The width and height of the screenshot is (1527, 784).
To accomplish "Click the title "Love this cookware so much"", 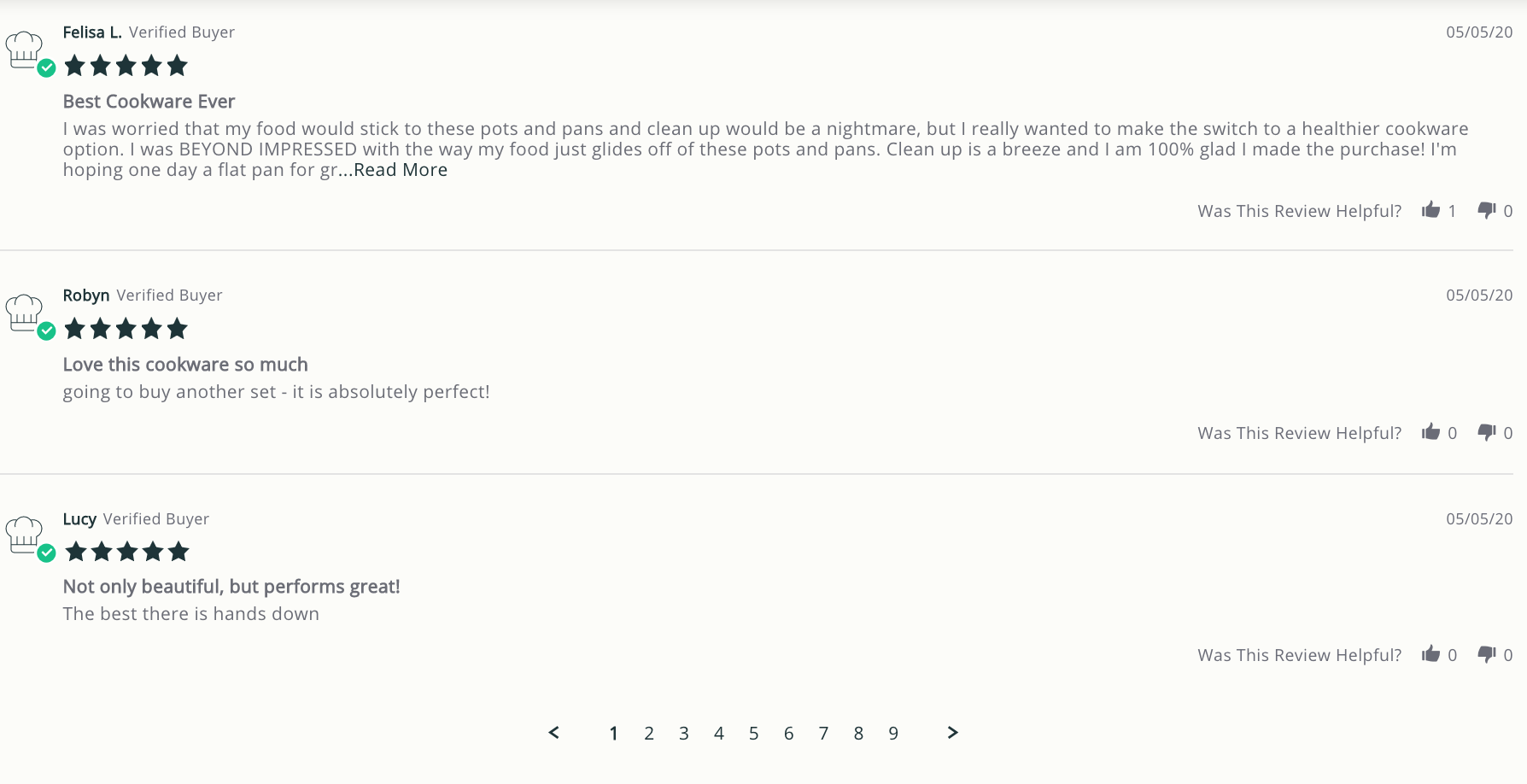I will (x=185, y=365).
